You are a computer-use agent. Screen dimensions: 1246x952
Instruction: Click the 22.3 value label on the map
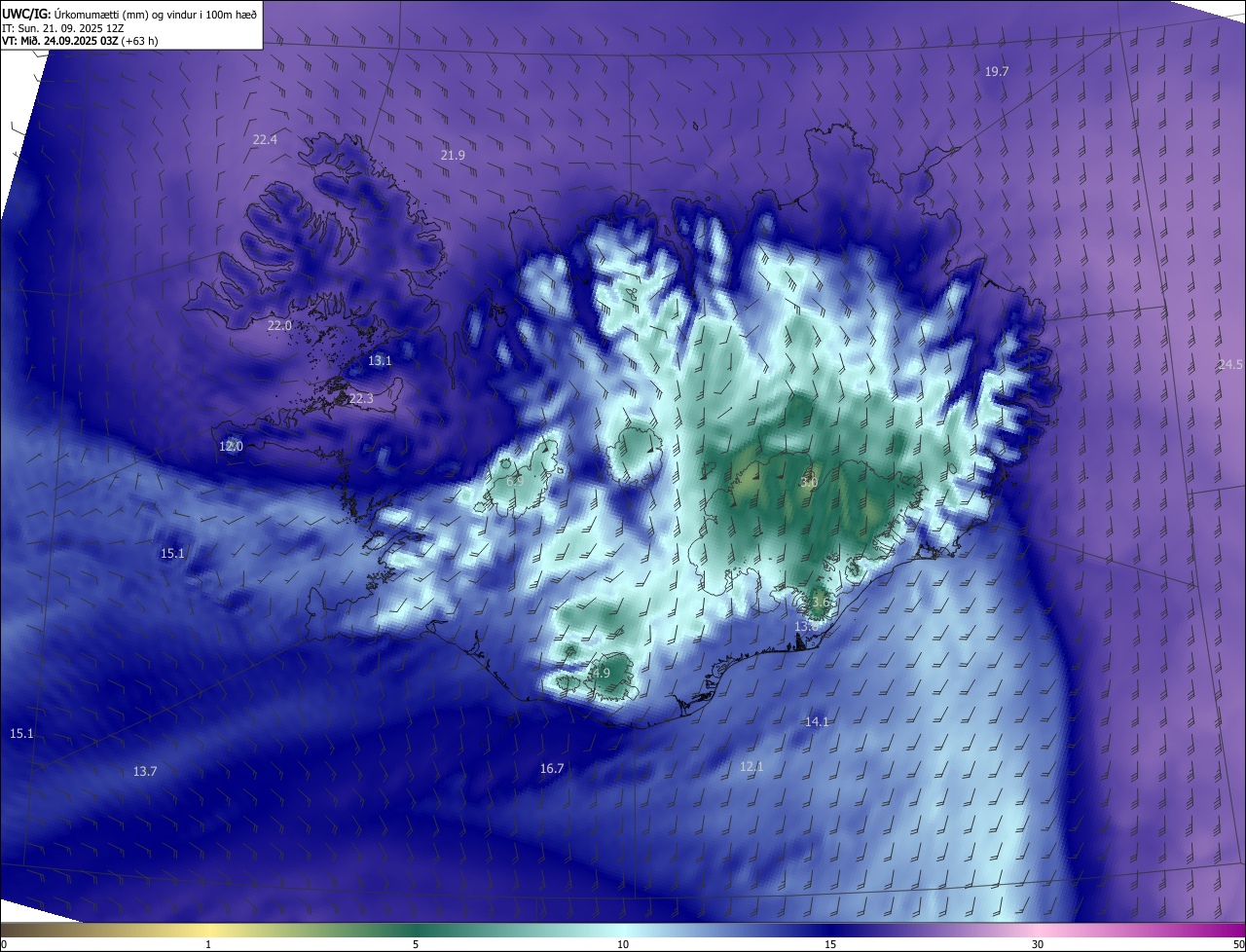(361, 399)
